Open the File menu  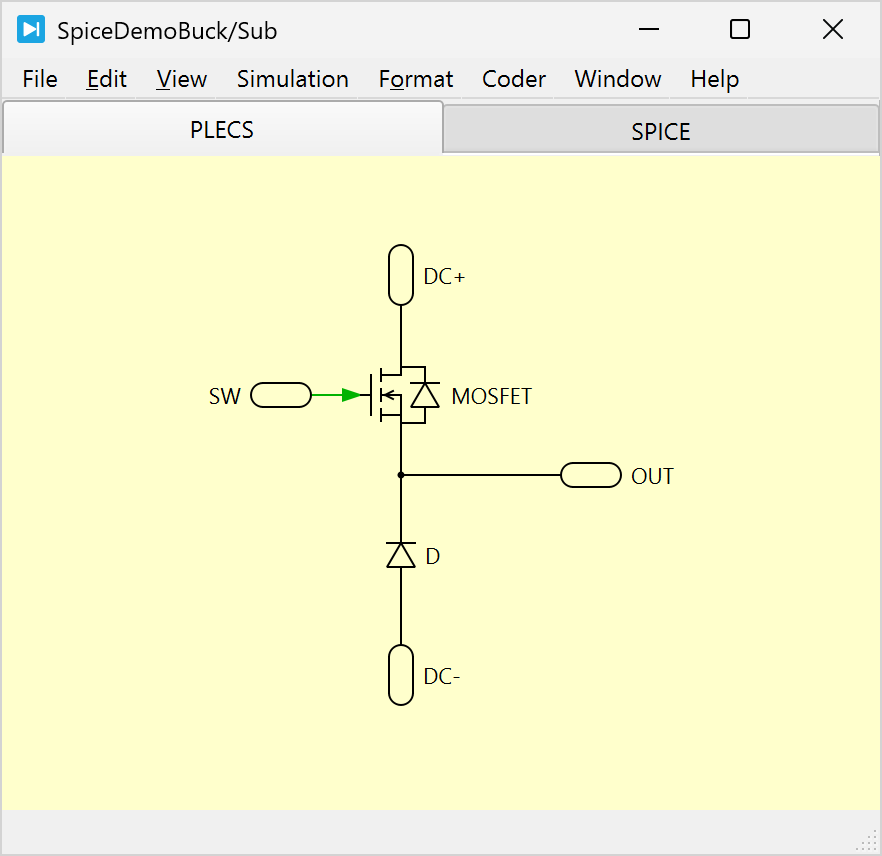coord(40,79)
